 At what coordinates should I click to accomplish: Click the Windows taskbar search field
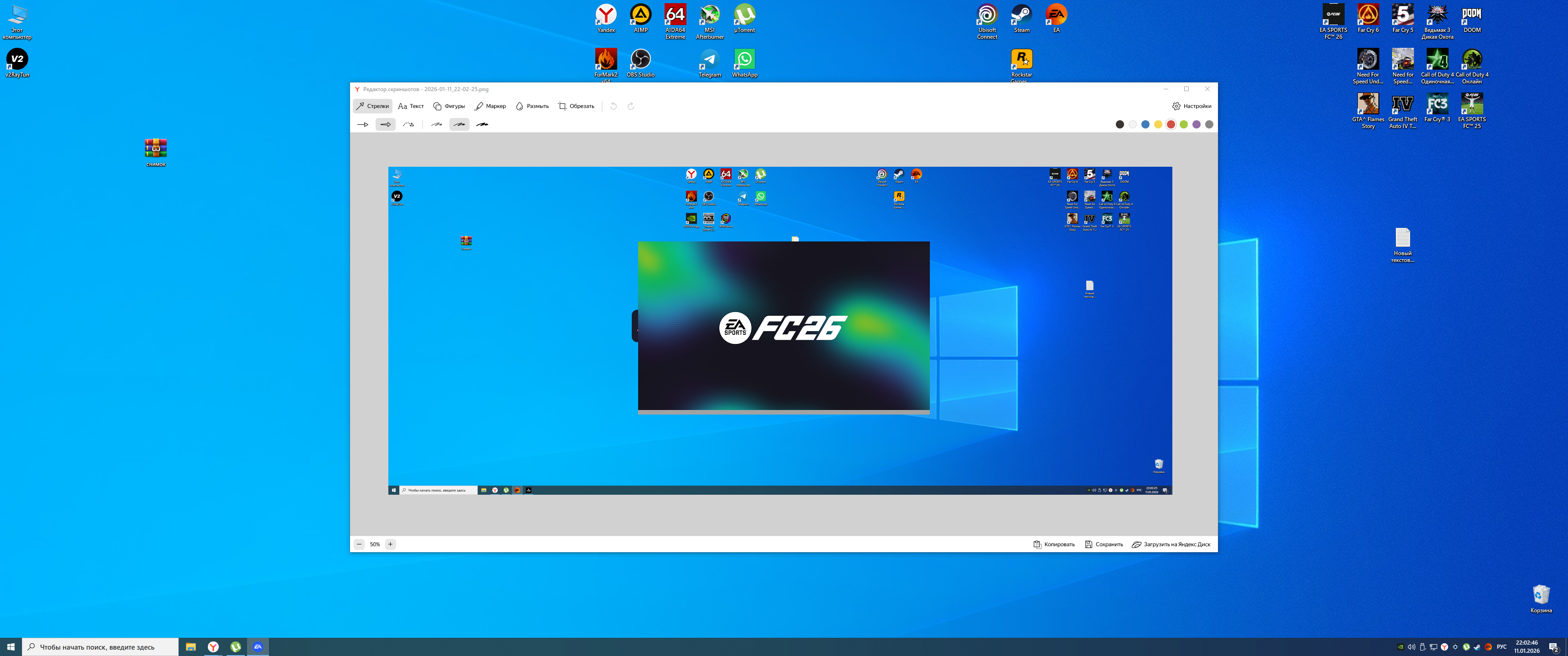tap(100, 647)
